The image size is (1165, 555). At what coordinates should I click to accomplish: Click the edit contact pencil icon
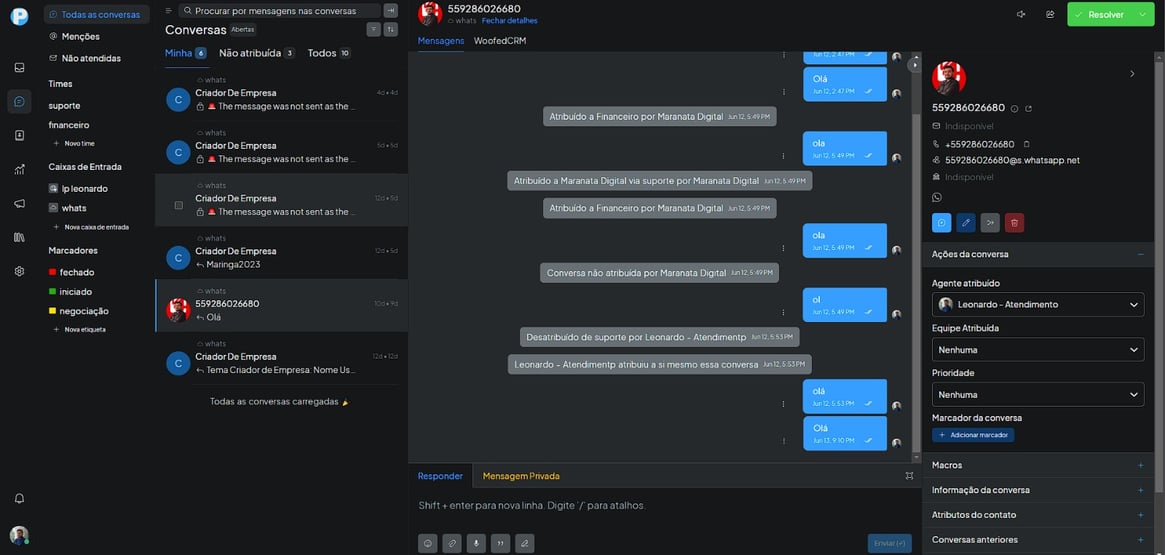tap(966, 222)
